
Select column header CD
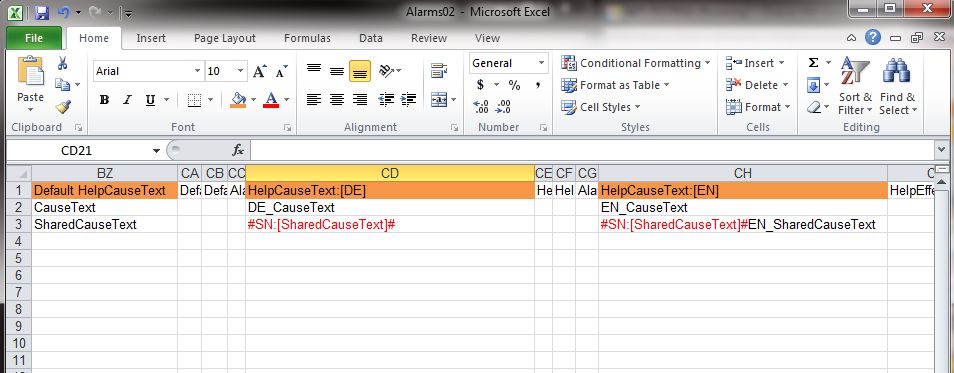pyautogui.click(x=389, y=174)
